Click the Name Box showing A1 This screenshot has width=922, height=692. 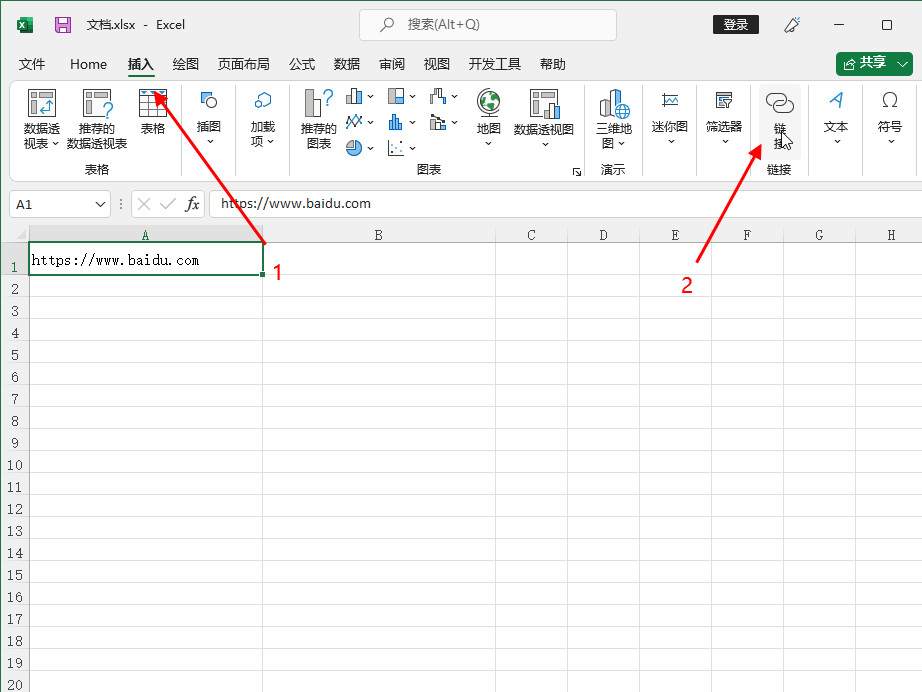point(52,205)
